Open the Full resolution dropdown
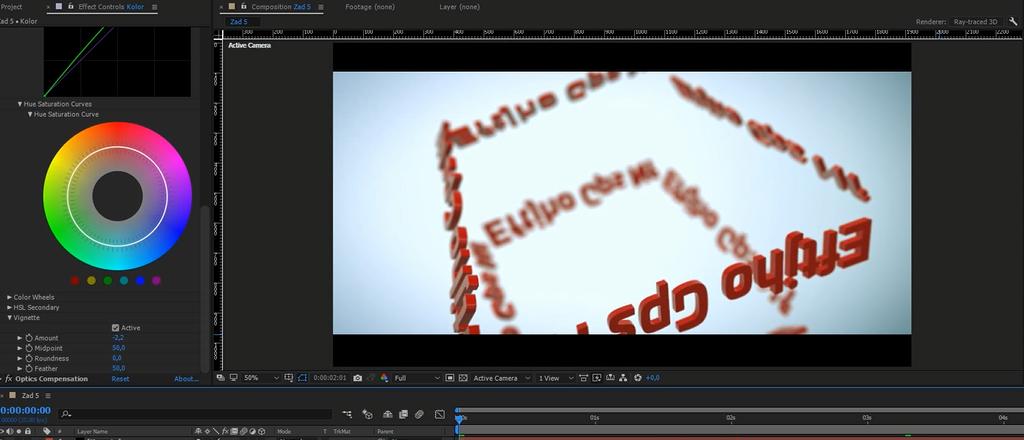This screenshot has width=1024, height=440. (x=416, y=378)
